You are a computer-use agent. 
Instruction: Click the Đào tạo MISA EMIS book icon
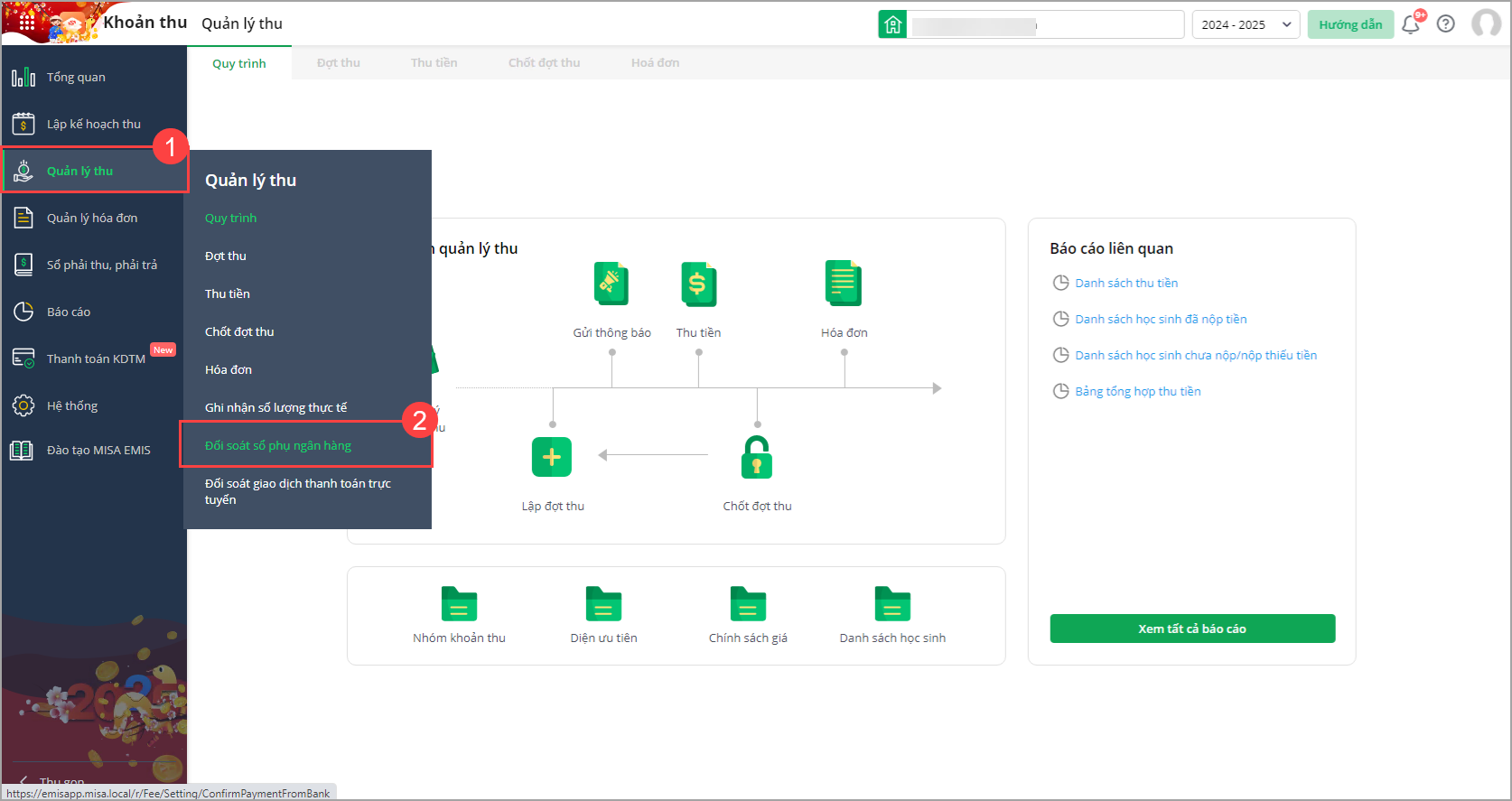[x=22, y=450]
